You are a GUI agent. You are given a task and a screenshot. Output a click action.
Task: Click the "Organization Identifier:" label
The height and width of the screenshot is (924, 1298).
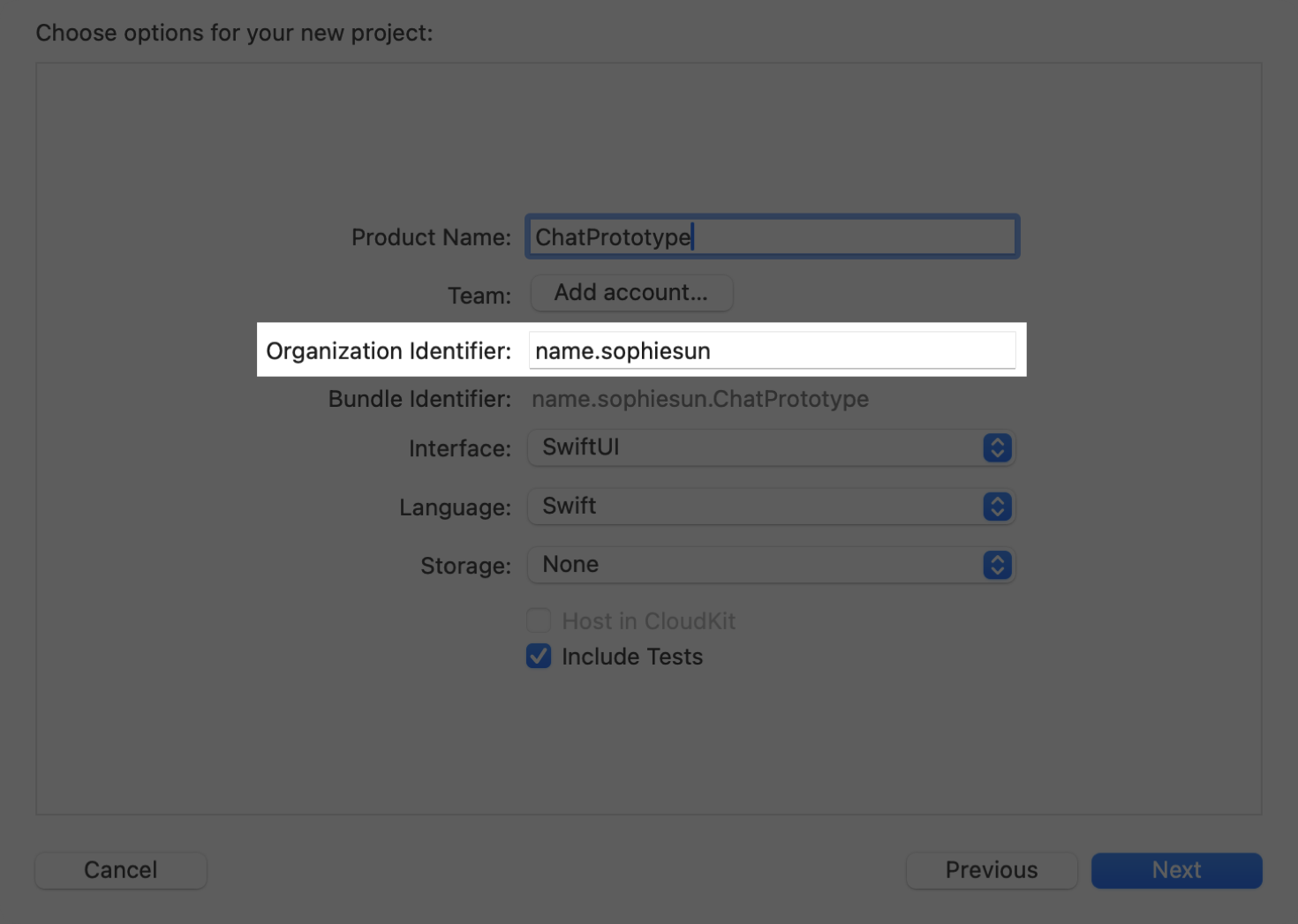coord(389,351)
